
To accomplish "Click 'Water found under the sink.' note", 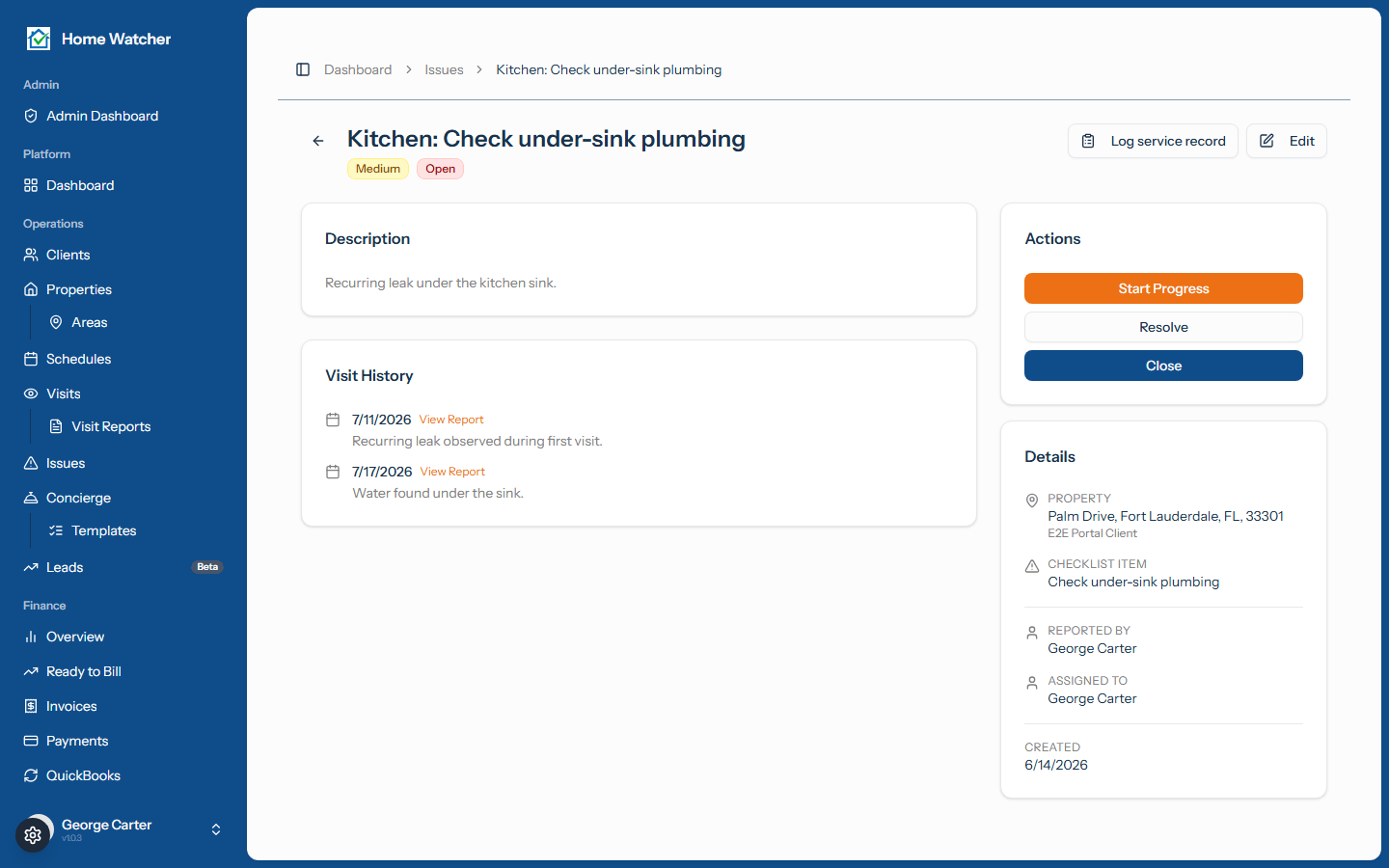I will 438,493.
